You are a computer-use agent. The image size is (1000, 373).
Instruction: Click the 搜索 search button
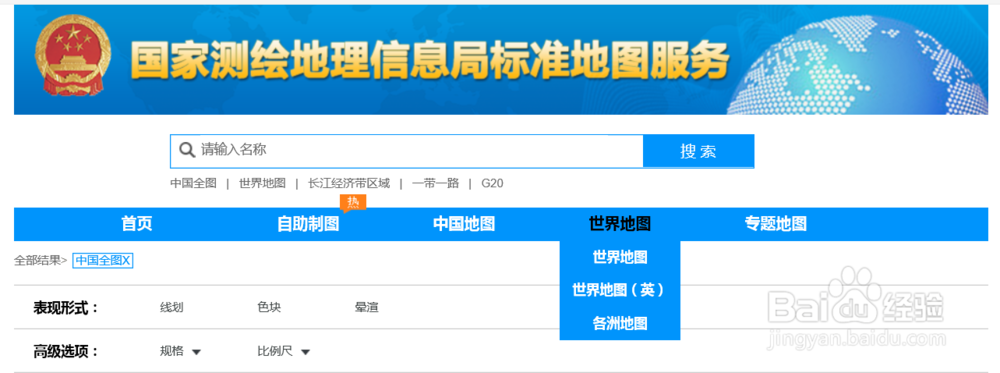(698, 151)
